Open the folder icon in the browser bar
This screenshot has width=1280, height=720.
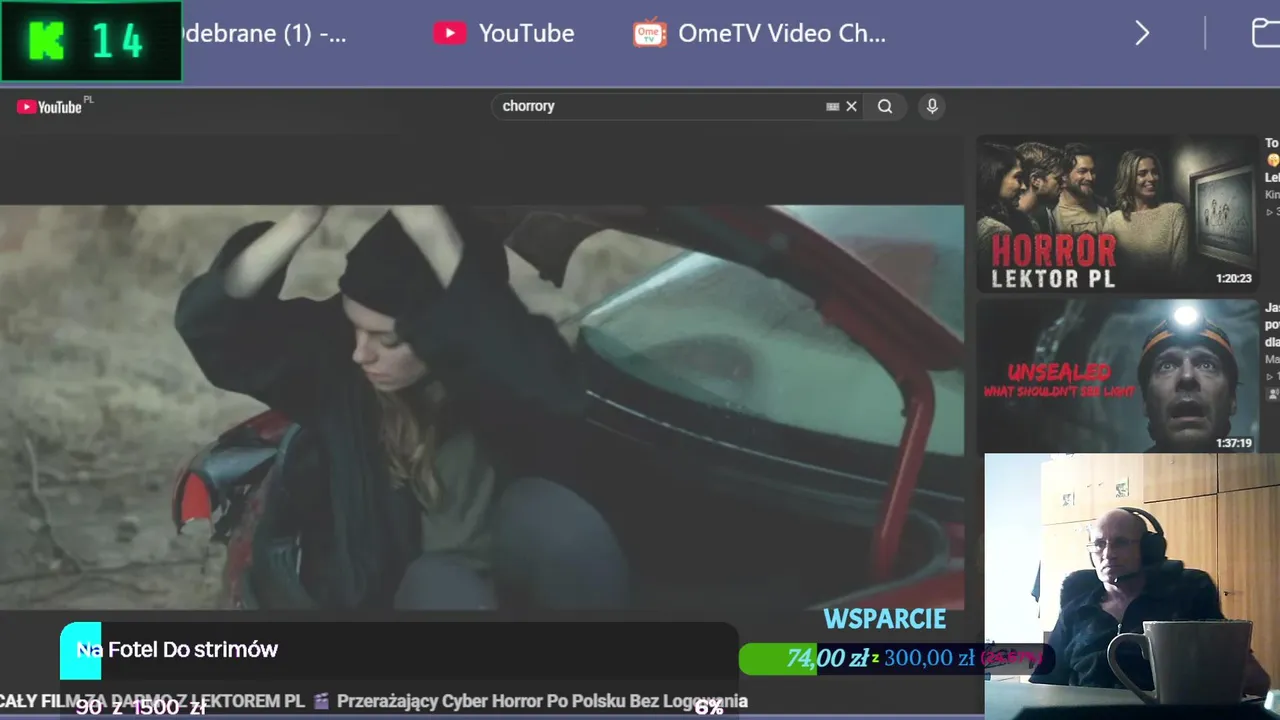tap(1266, 33)
